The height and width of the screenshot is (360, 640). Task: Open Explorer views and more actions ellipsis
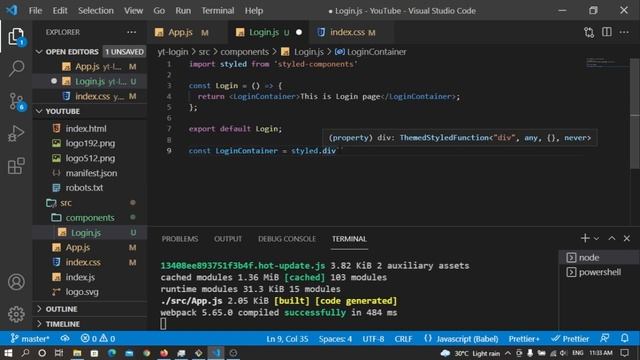point(131,32)
